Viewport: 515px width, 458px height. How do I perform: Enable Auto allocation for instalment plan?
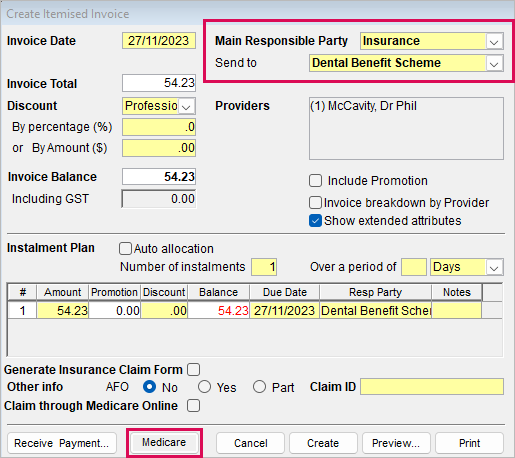(125, 249)
